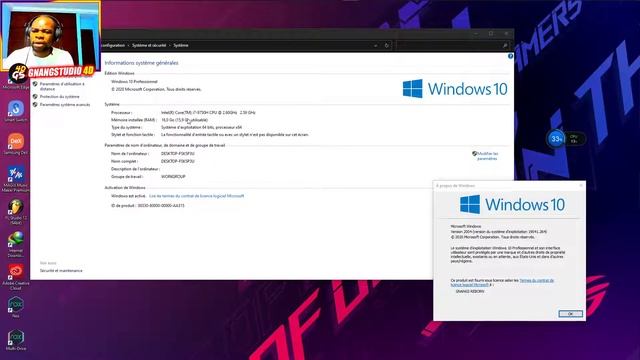640x360 pixels.
Task: Click the WORKGROUP value text
Action: tap(173, 177)
